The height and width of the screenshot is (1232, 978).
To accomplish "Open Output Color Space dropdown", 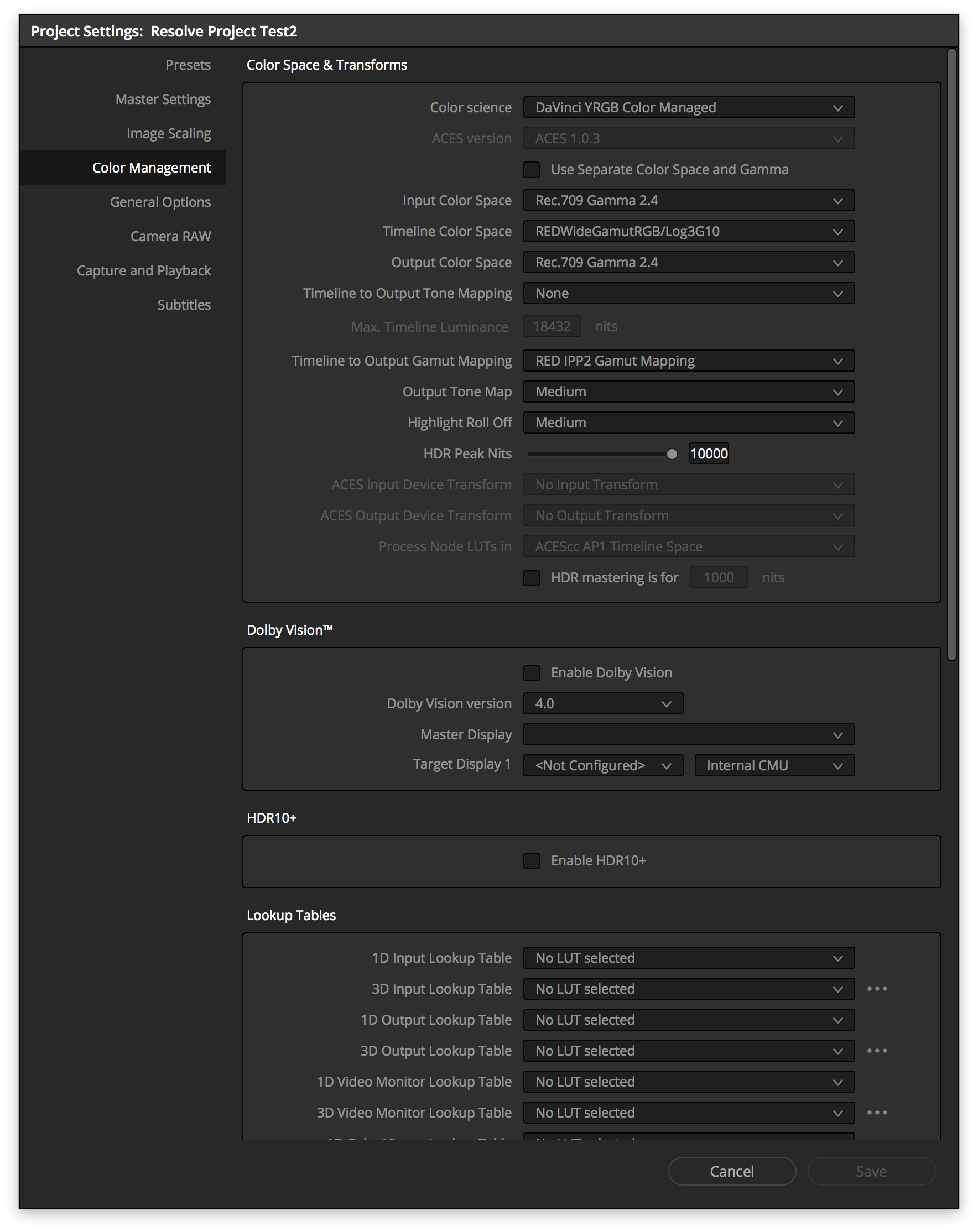I will click(x=689, y=262).
